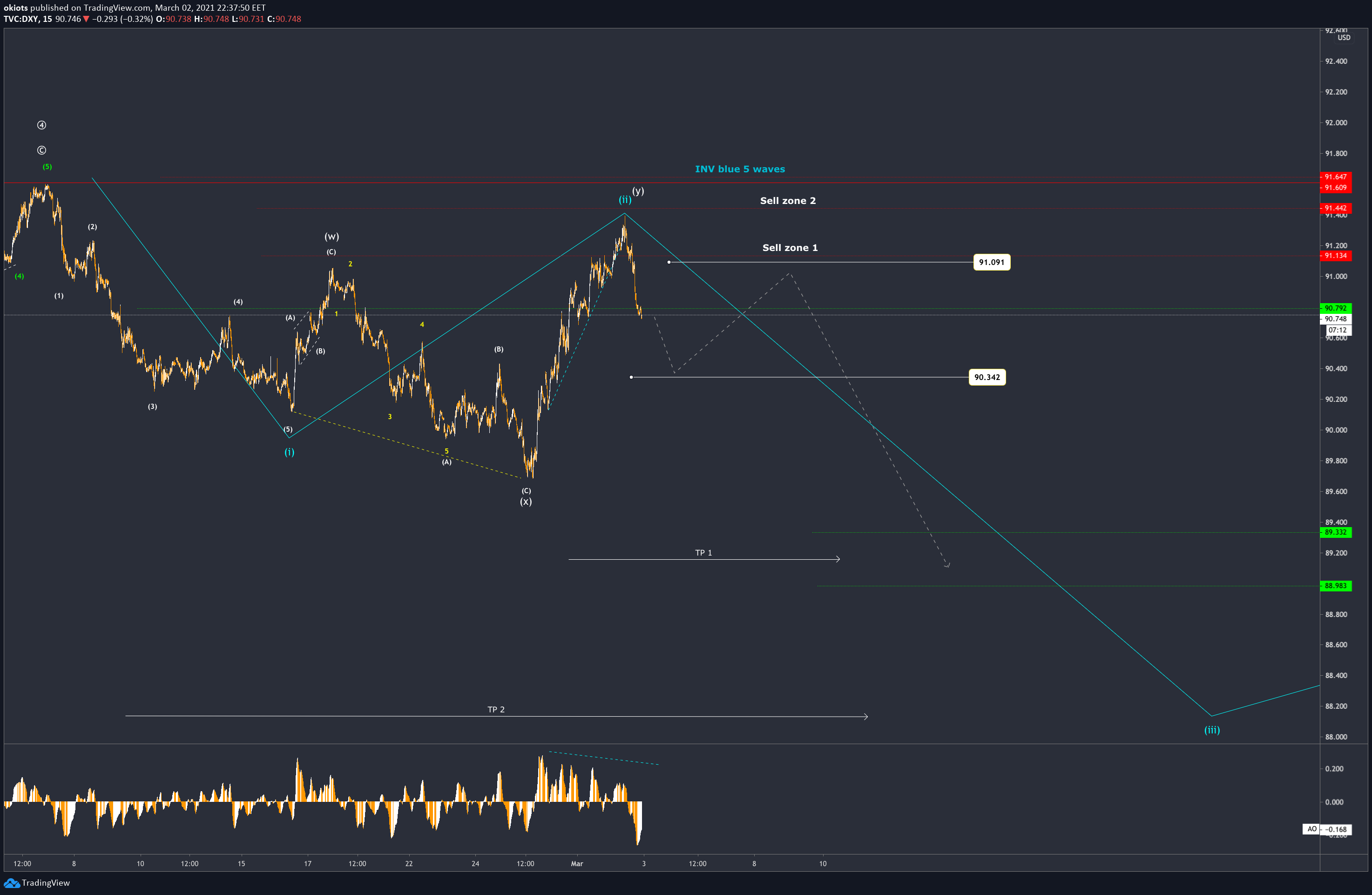
Task: Click the 90.000 price axis level
Action: tap(1336, 430)
